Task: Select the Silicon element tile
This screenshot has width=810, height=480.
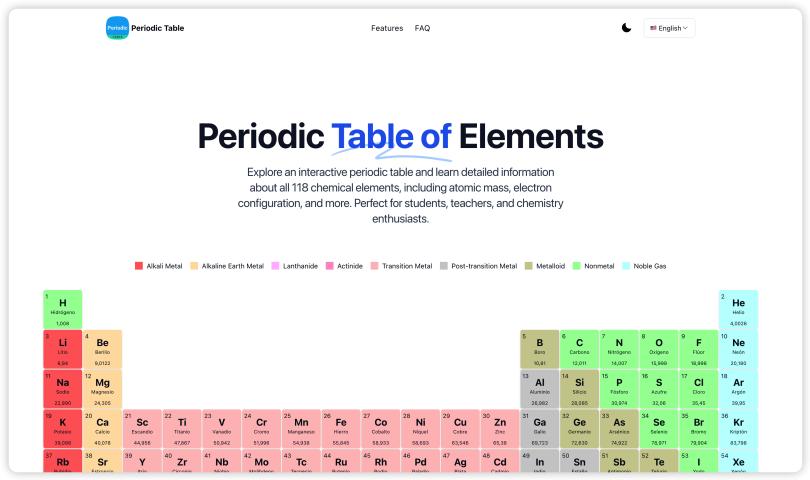Action: pyautogui.click(x=579, y=388)
